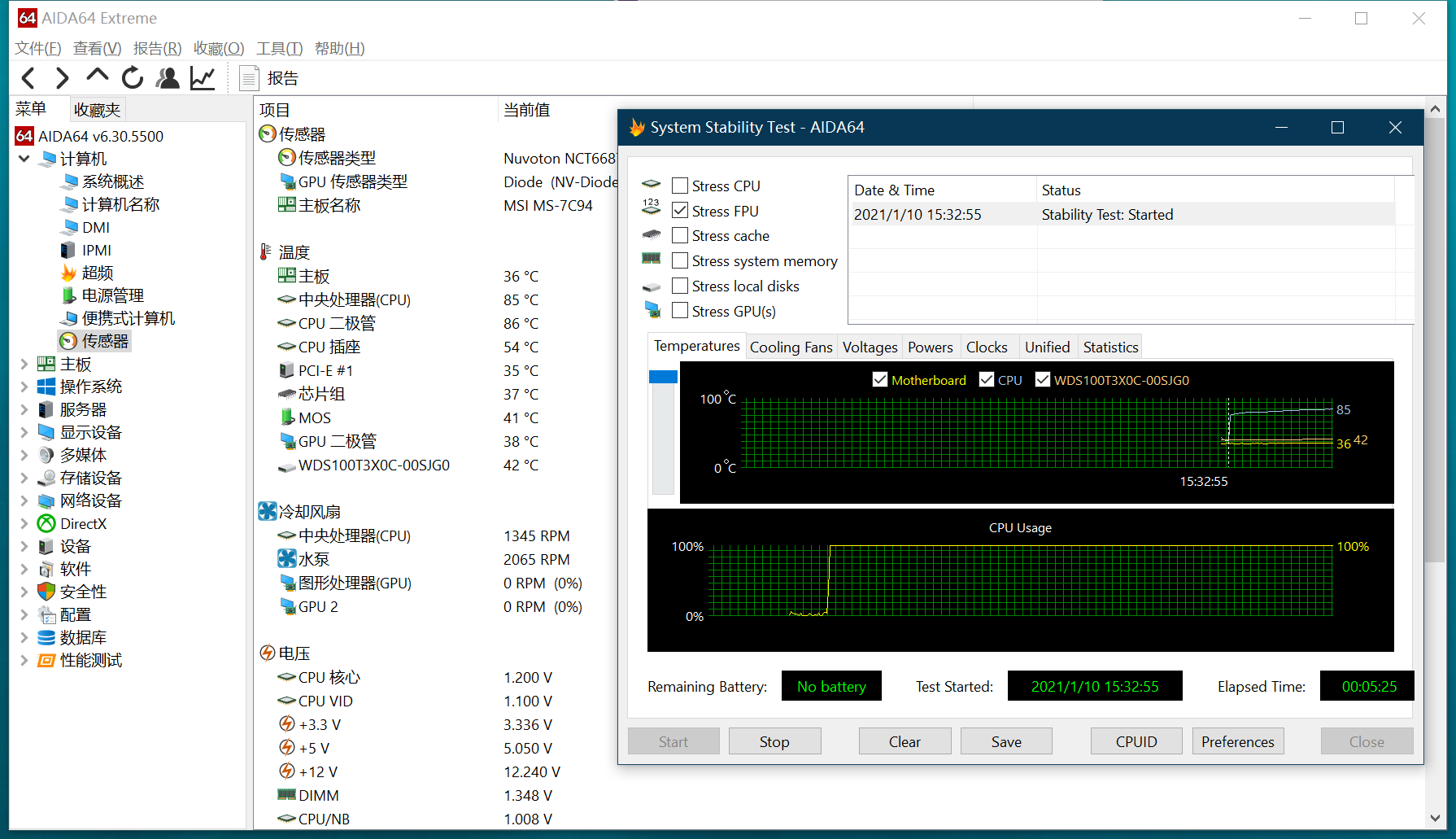Enable the Stress CPU checkbox
Image resolution: width=1456 pixels, height=839 pixels.
click(x=680, y=186)
